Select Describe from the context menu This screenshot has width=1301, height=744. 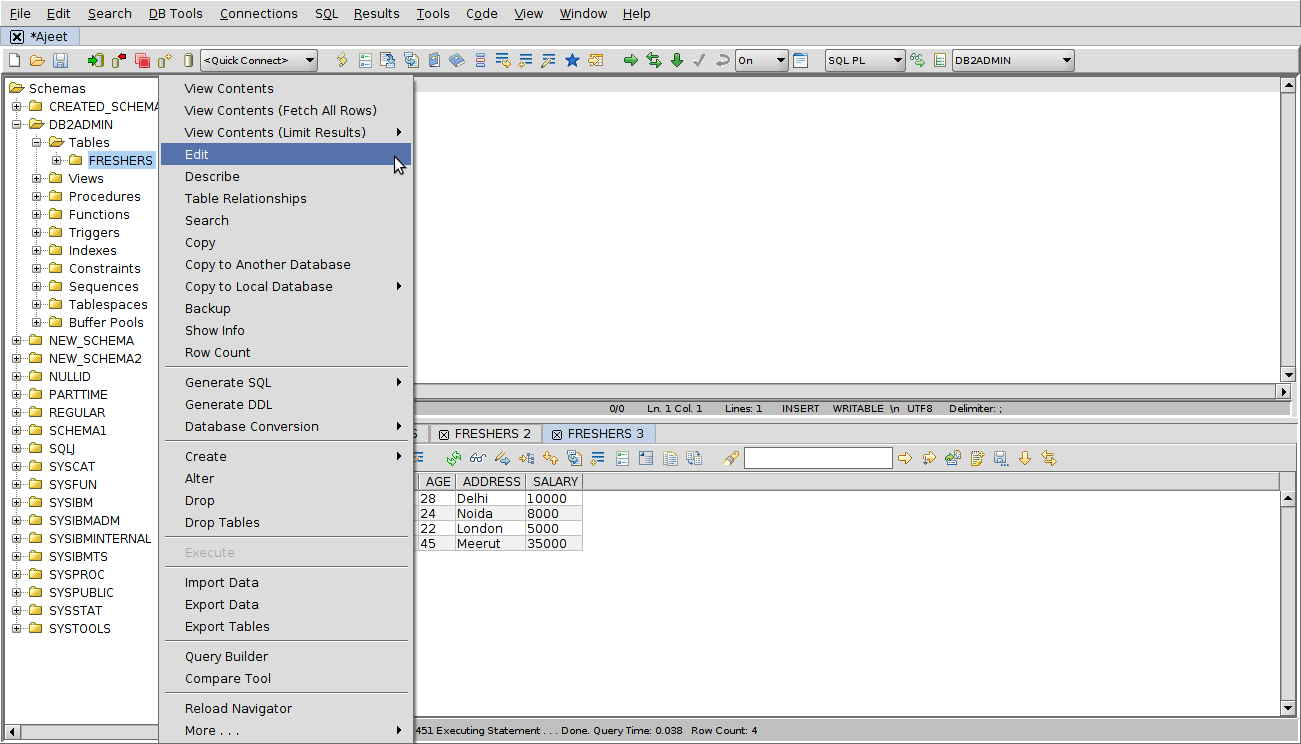tap(212, 177)
